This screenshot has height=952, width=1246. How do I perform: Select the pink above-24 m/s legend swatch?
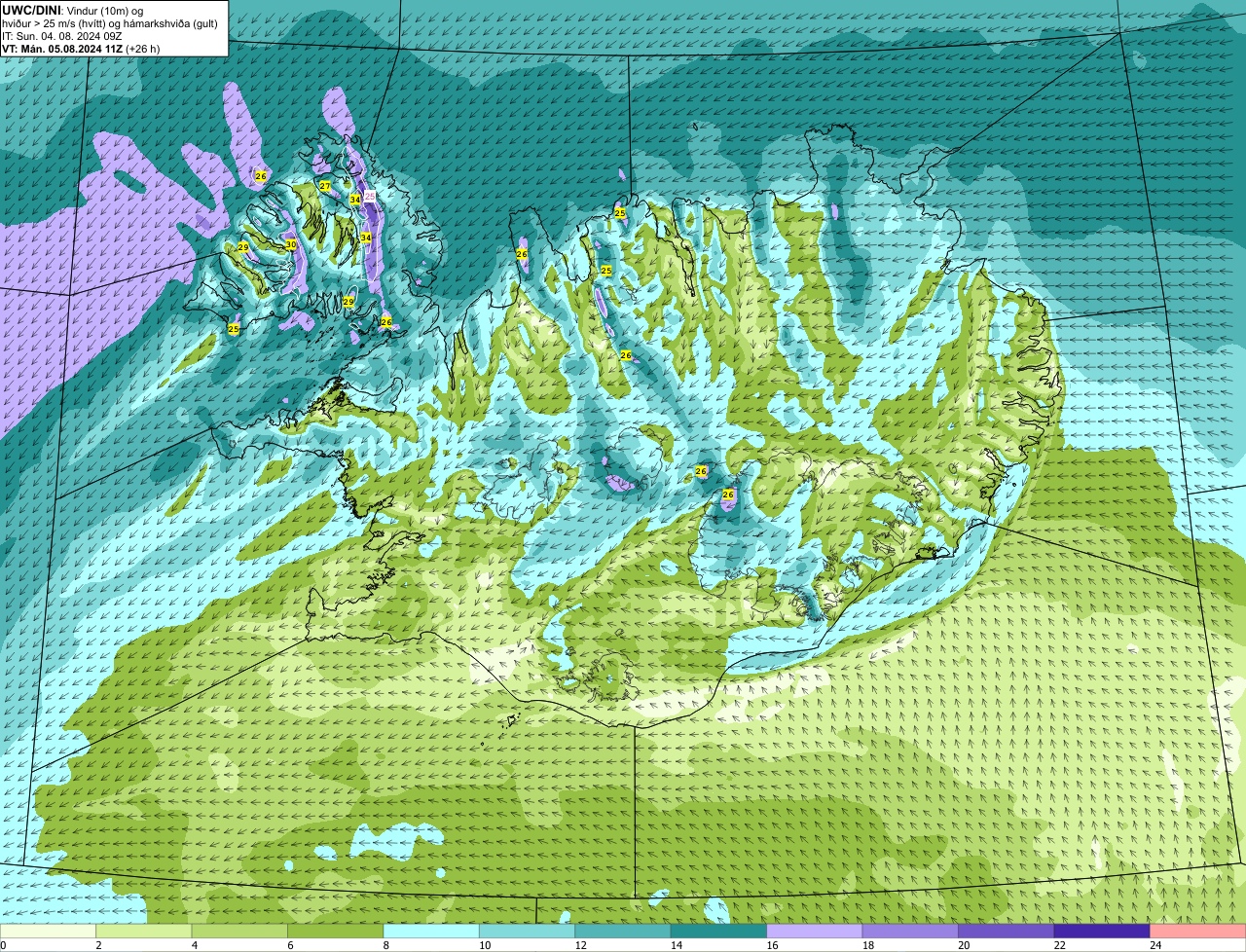(1198, 932)
